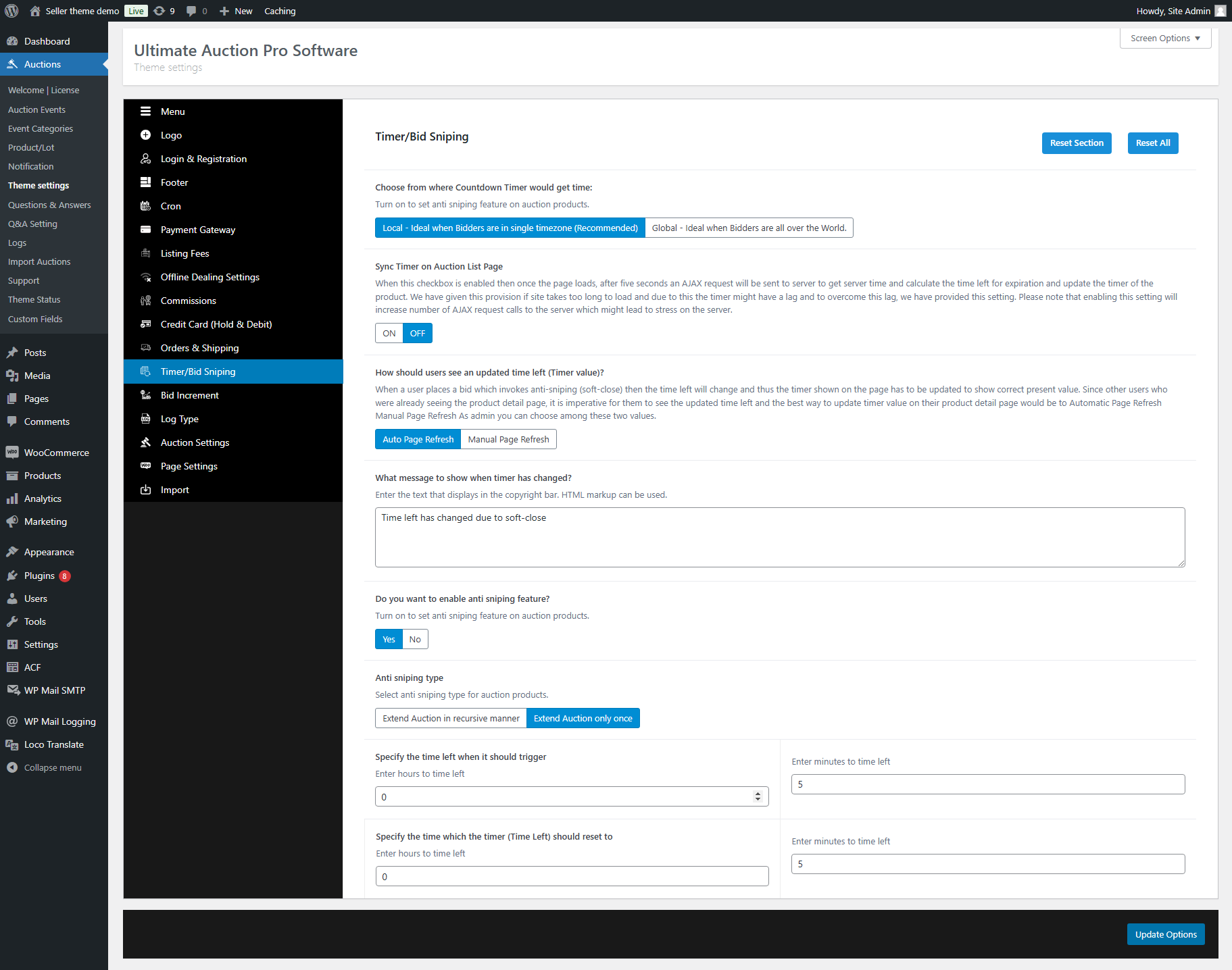Click the Pages icon in sidebar
Screen dimensions: 1232x970
12,399
